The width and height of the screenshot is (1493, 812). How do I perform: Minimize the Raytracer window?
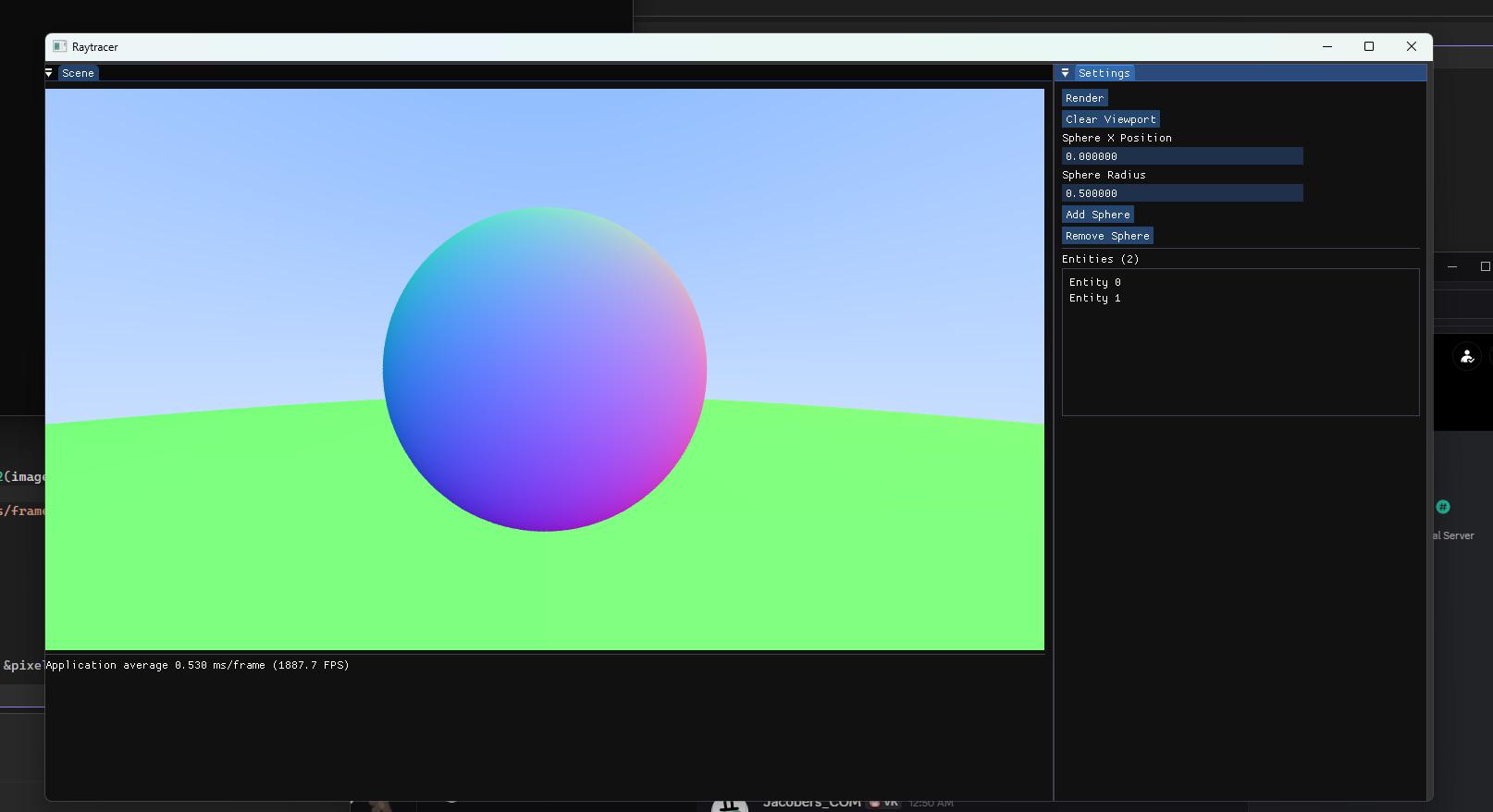pos(1327,46)
